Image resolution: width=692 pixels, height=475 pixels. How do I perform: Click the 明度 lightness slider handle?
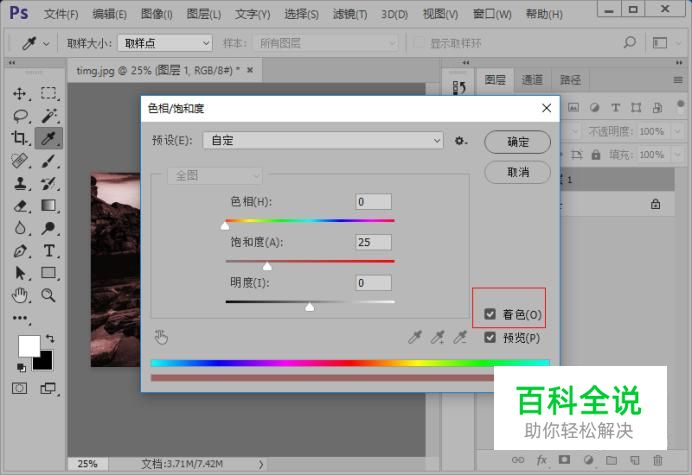click(310, 307)
